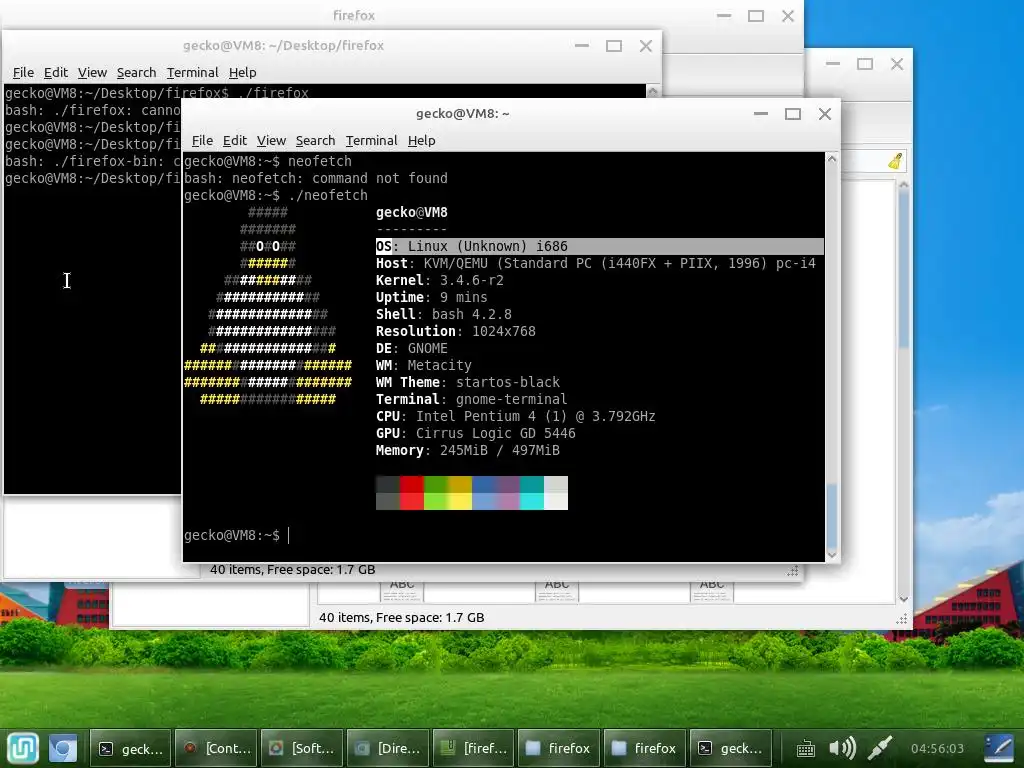1024x768 pixels.
Task: Switch to '[Soft...' taskbar window
Action: point(302,748)
